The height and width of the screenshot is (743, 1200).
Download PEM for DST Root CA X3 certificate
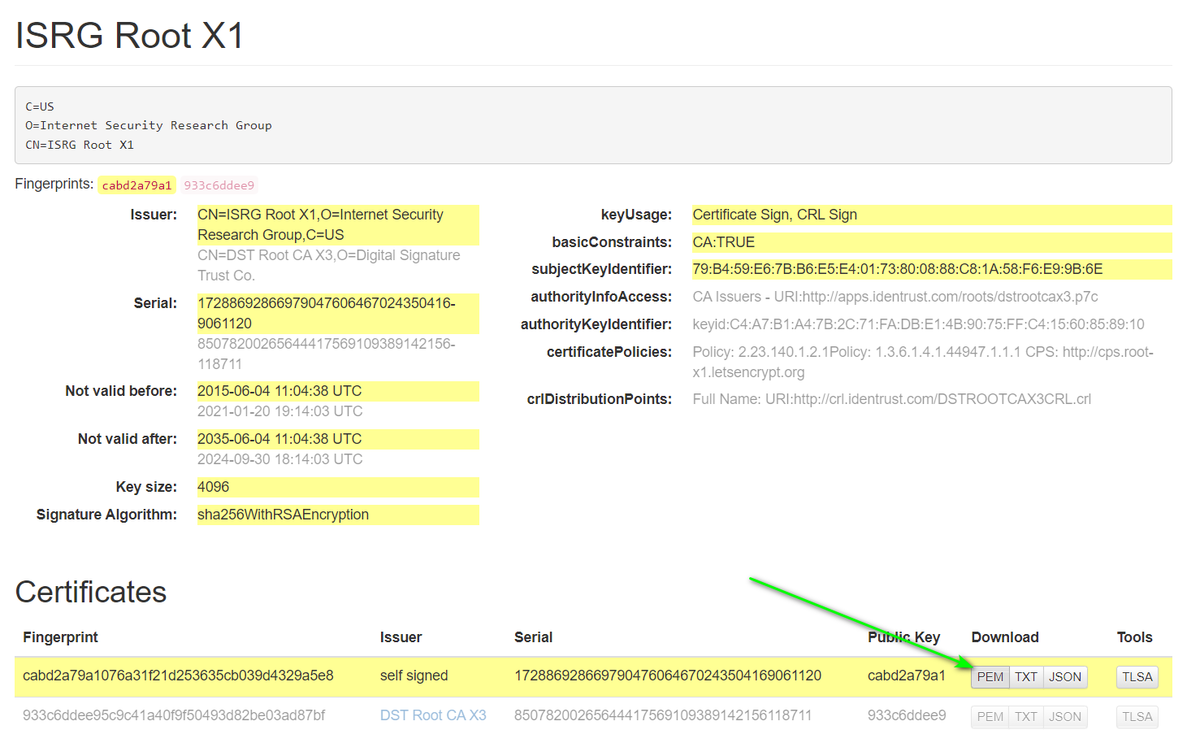pyautogui.click(x=990, y=716)
